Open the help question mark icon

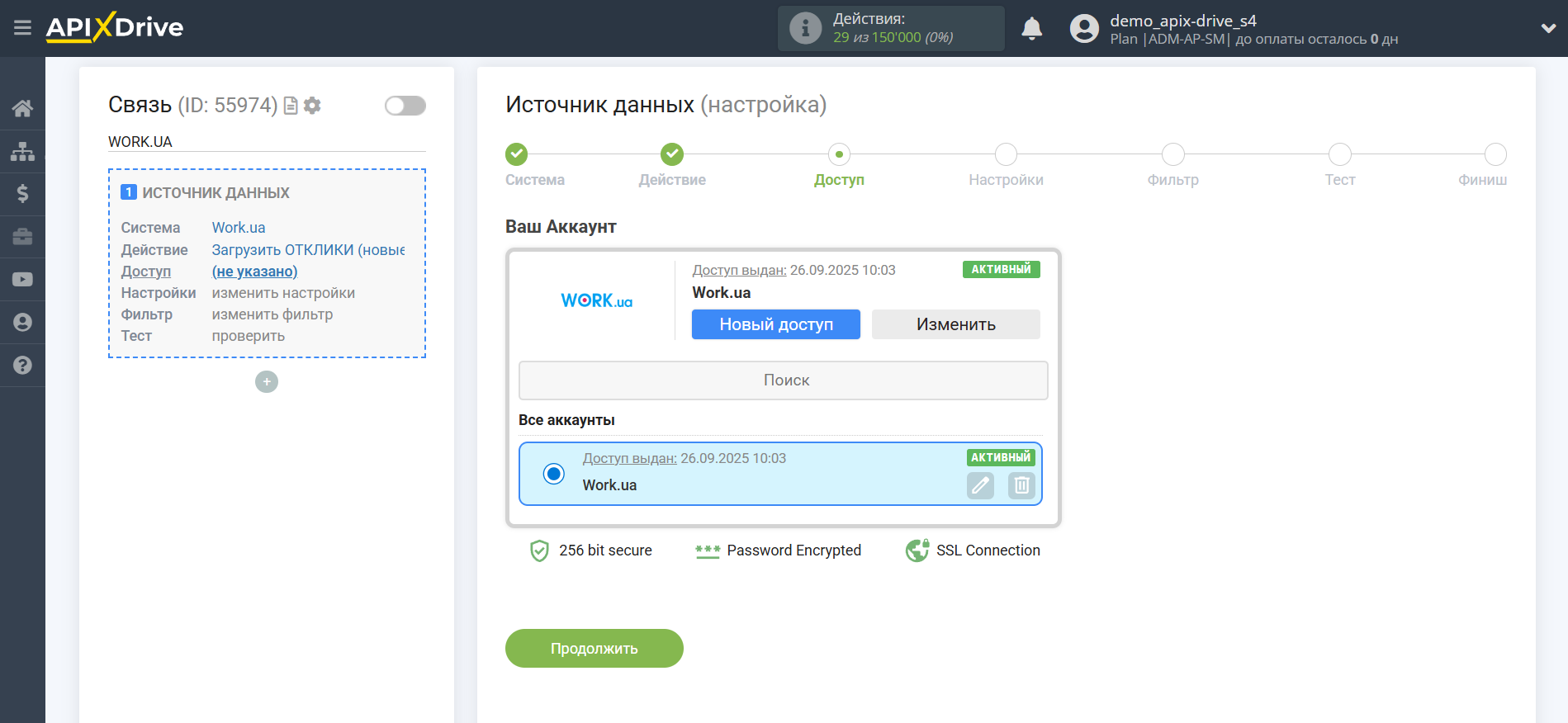pos(22,365)
